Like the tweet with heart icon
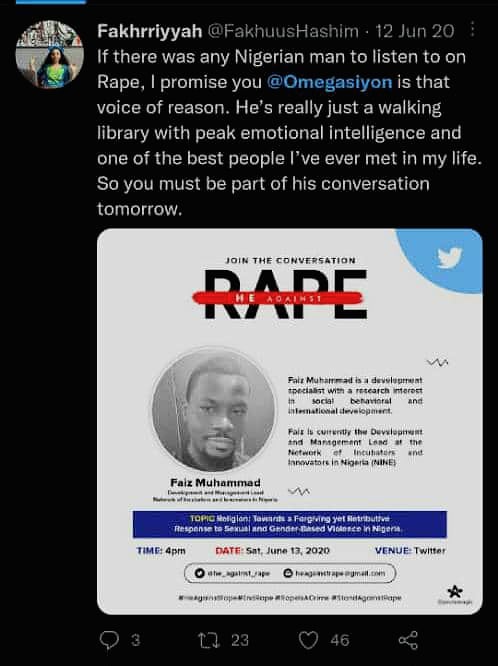The height and width of the screenshot is (666, 498). [308, 640]
